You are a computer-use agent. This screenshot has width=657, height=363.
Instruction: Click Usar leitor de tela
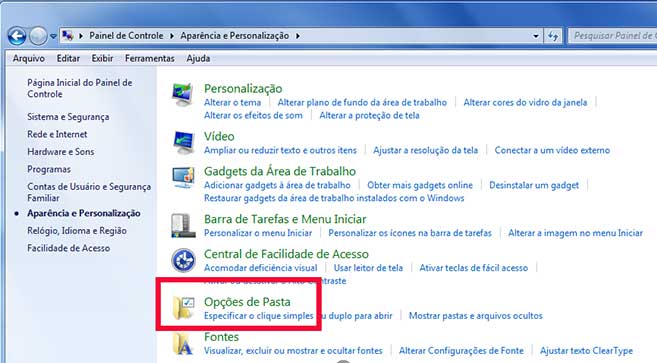click(x=368, y=268)
